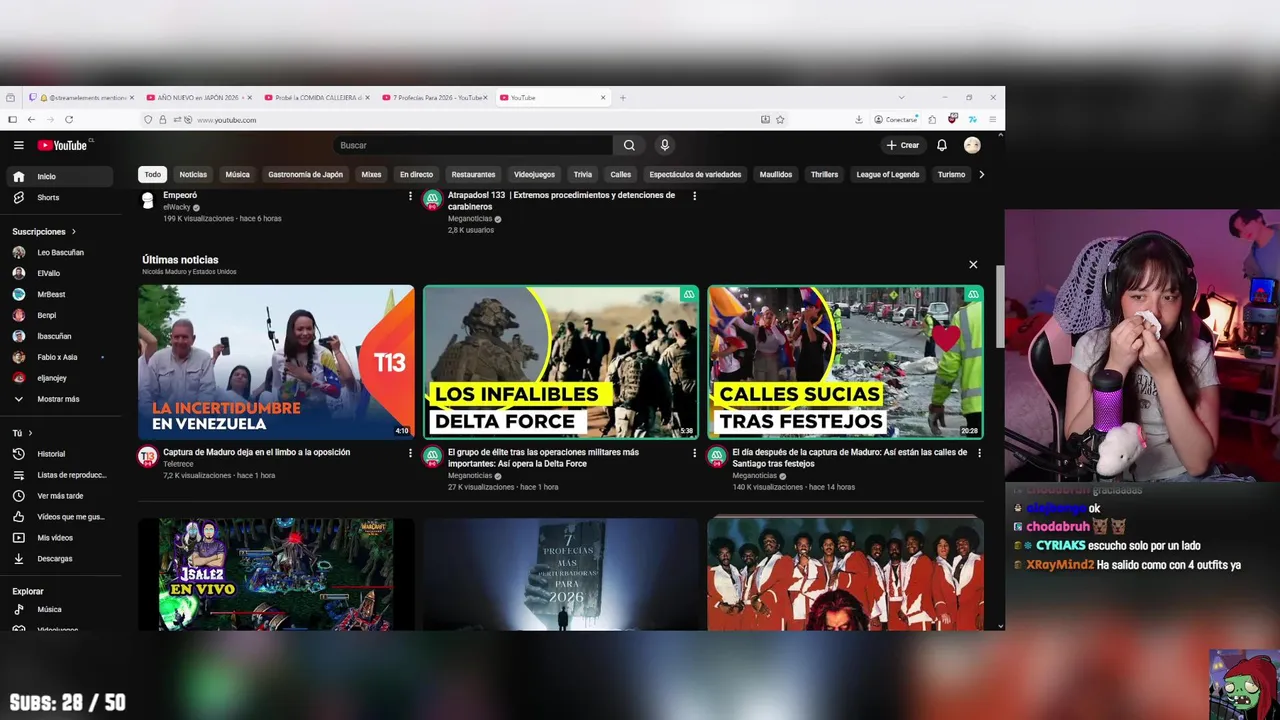This screenshot has width=1280, height=720.
Task: Open options menu for Emperó video
Action: coord(410,196)
